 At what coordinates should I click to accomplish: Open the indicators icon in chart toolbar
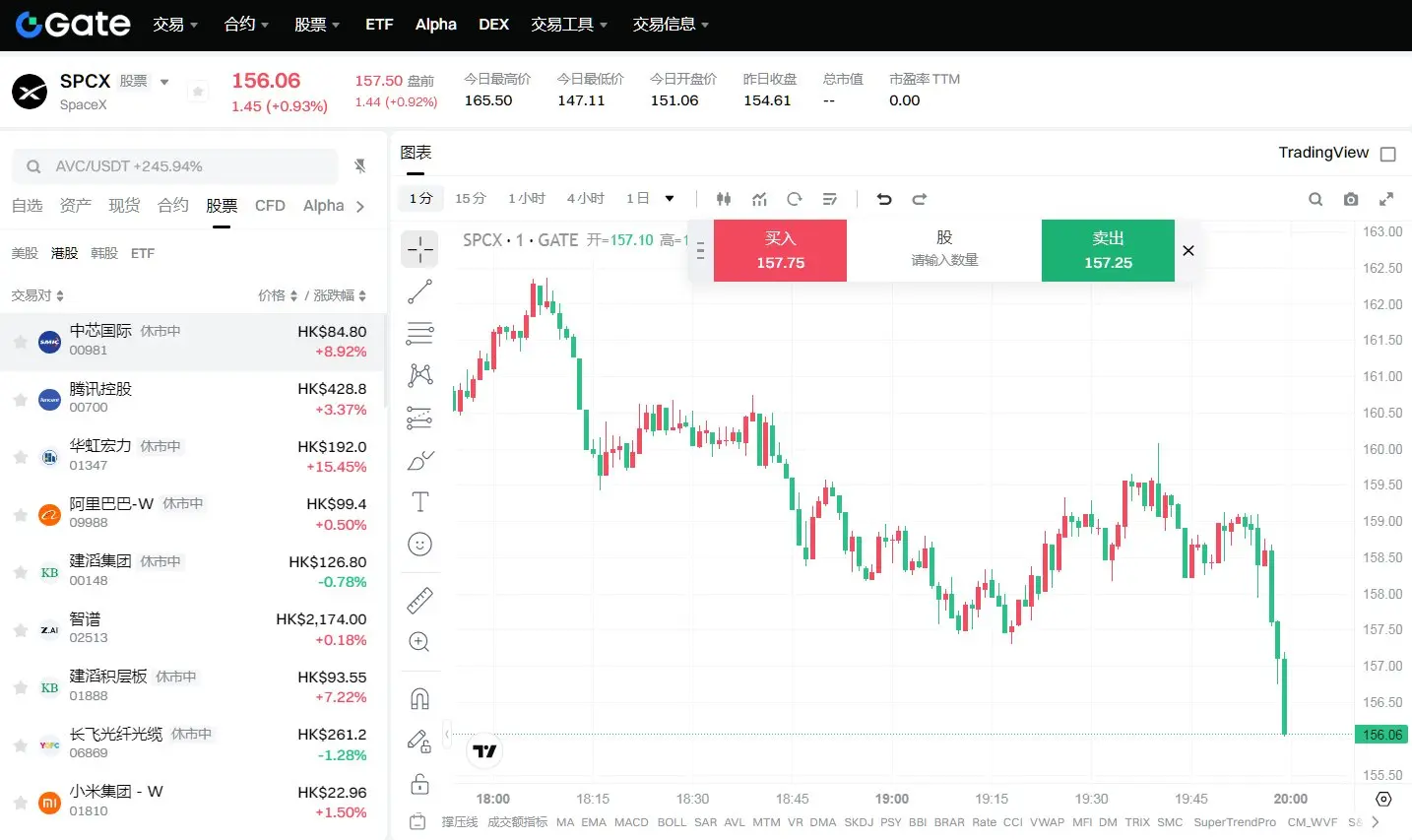point(759,199)
